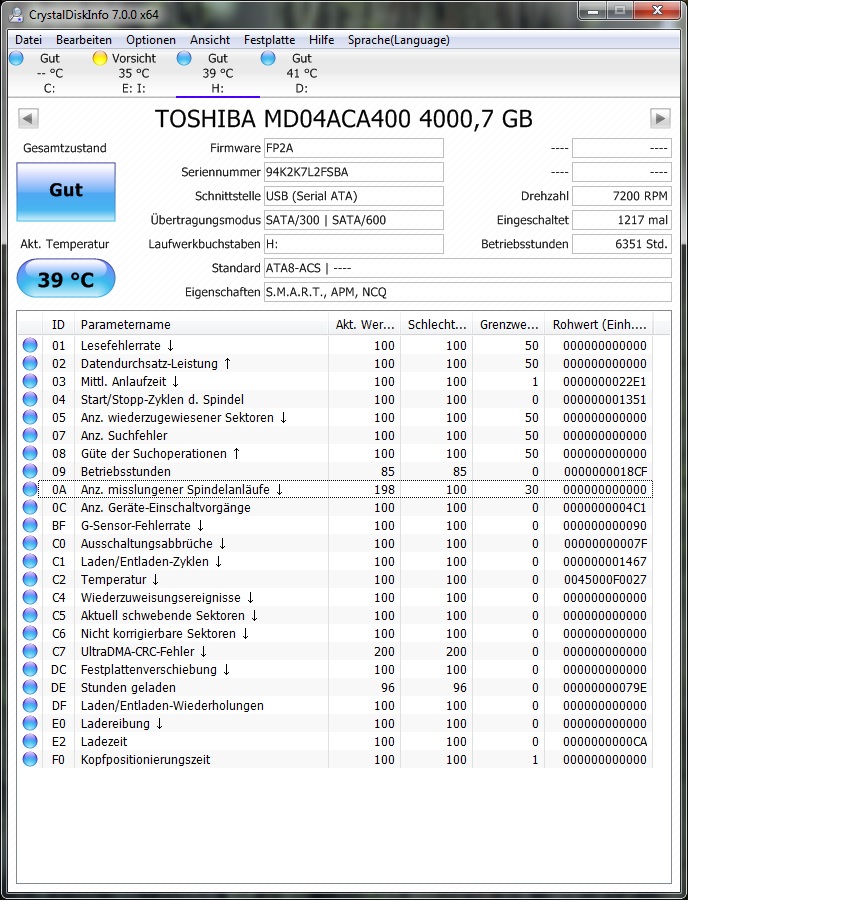Viewport: 866px width, 900px height.
Task: Click the Parametername column header
Action: pyautogui.click(x=201, y=325)
